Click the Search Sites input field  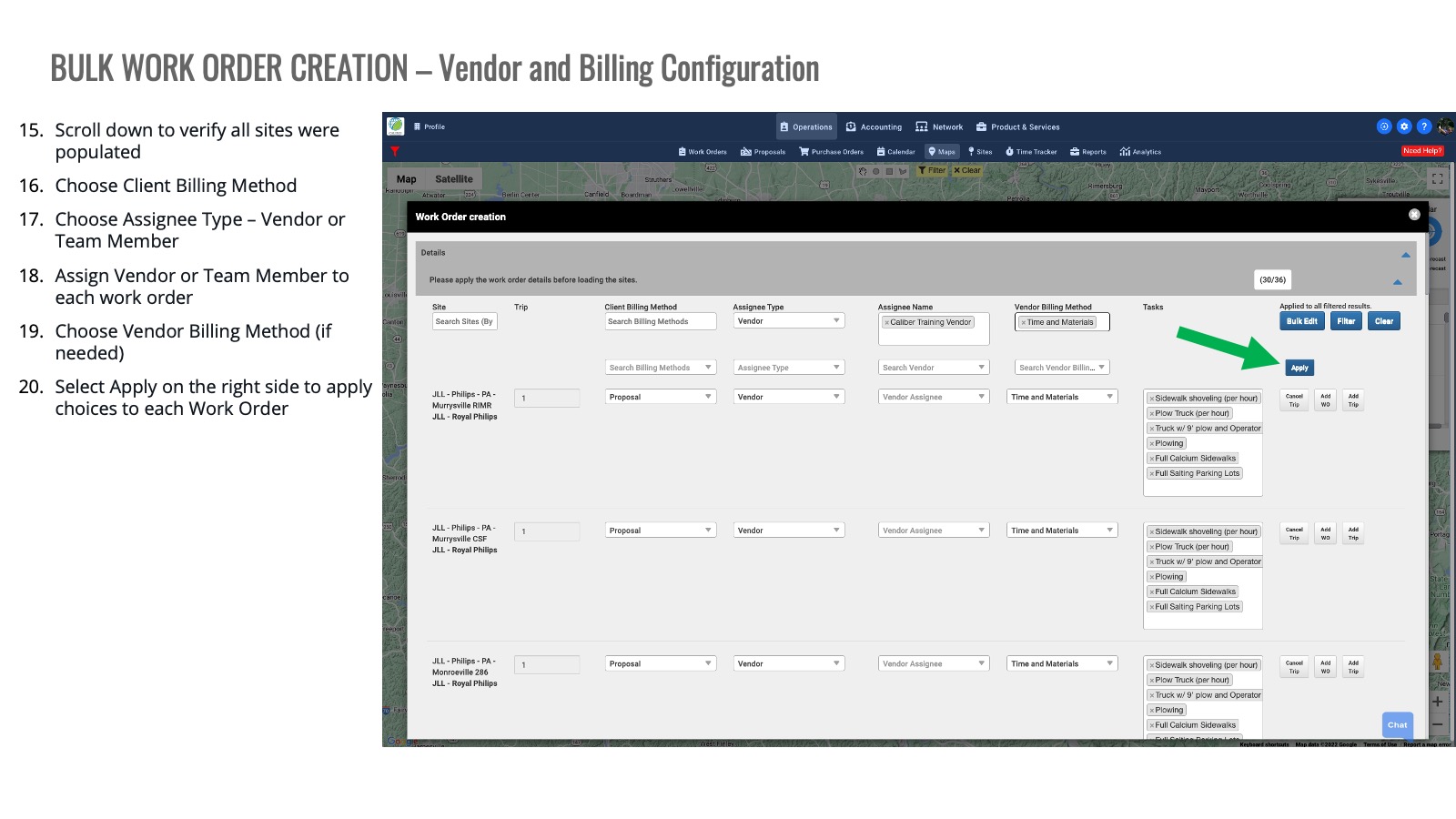(x=464, y=321)
